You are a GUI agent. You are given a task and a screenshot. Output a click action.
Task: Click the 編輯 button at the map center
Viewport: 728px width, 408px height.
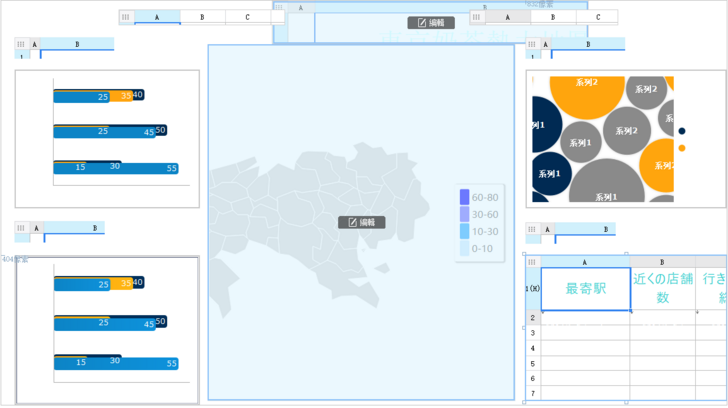[x=361, y=222]
